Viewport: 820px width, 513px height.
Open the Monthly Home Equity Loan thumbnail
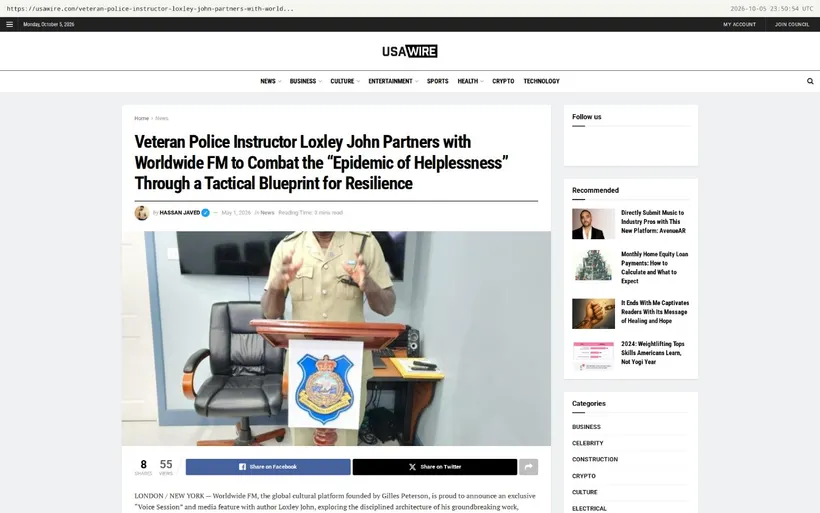(593, 265)
